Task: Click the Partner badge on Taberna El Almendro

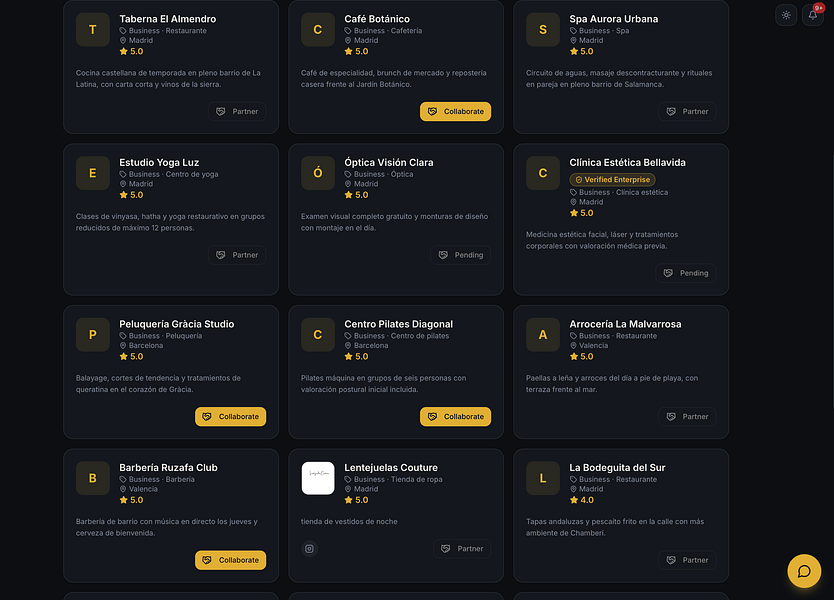Action: click(x=237, y=111)
